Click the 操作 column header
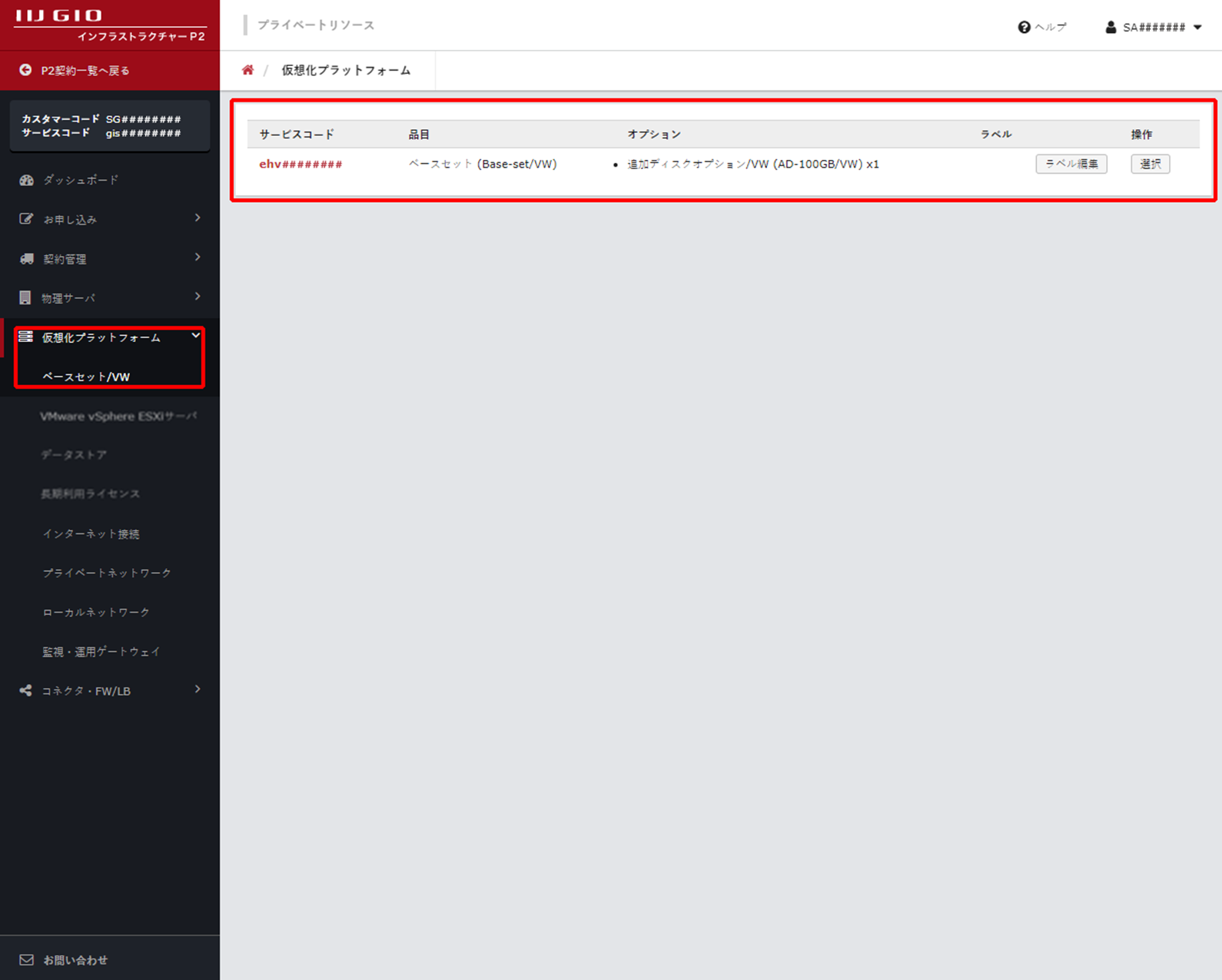This screenshot has width=1222, height=980. (1141, 135)
